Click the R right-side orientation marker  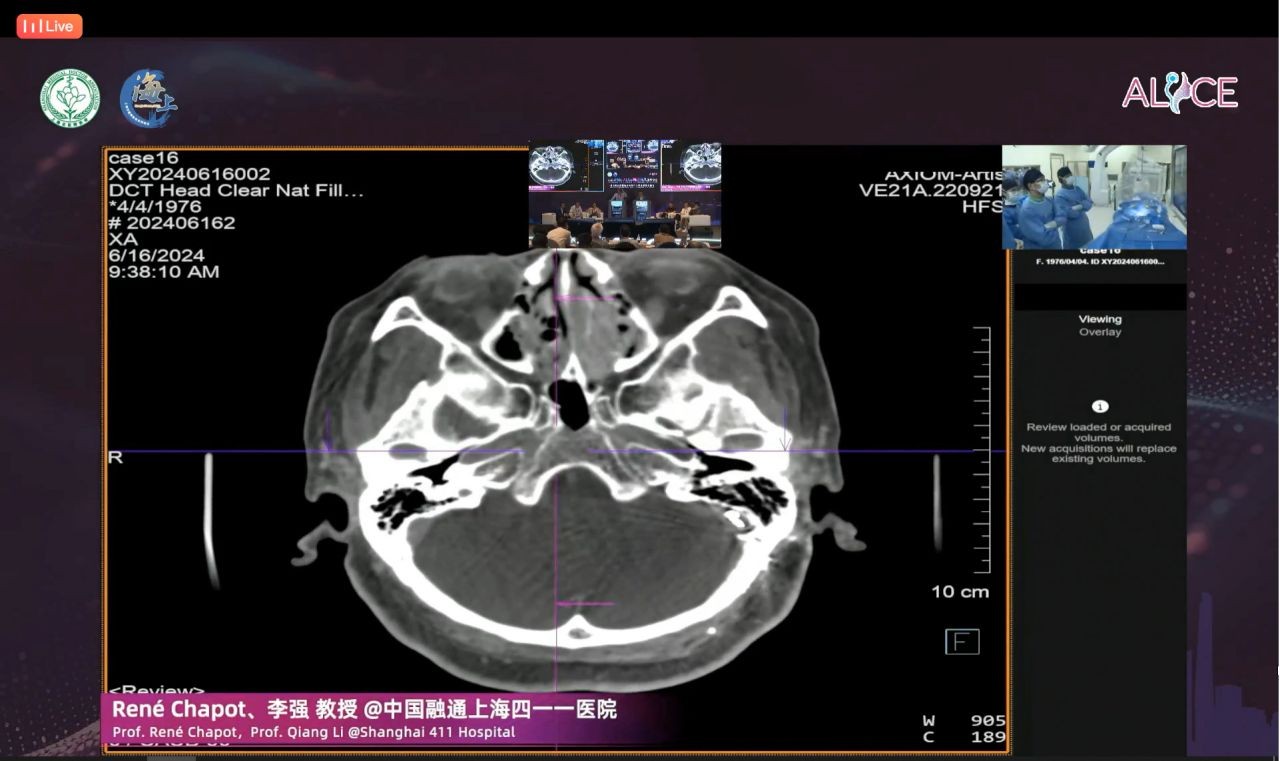(115, 457)
